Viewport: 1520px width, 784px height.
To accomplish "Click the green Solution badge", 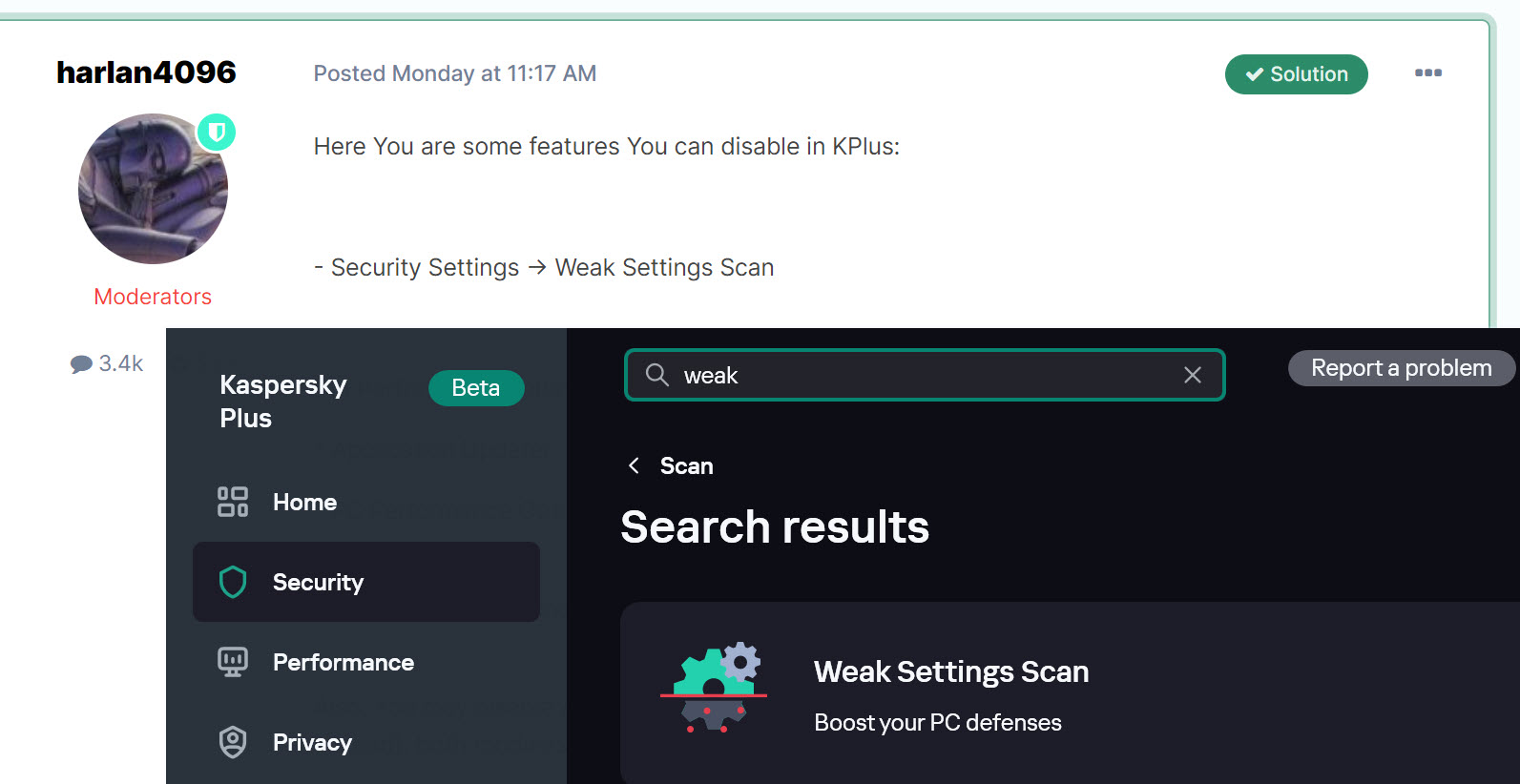I will [x=1296, y=74].
